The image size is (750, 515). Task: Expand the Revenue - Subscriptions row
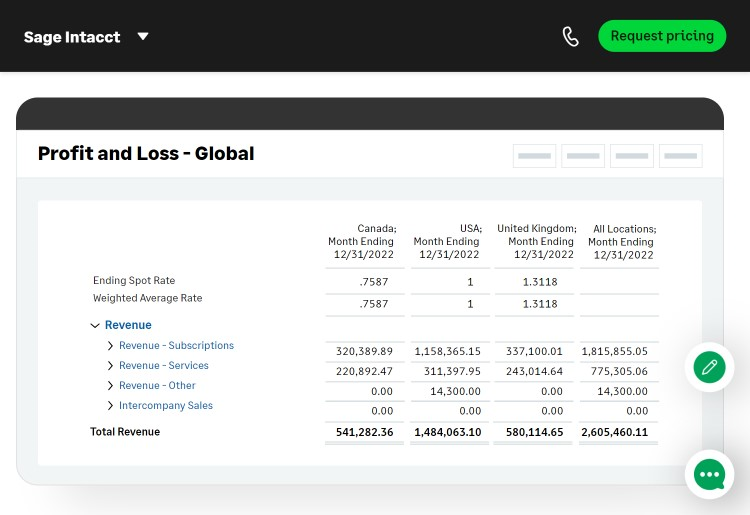(x=110, y=346)
